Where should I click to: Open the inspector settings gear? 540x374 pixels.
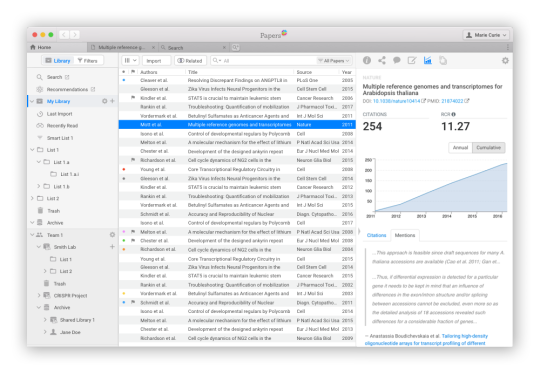tap(505, 61)
